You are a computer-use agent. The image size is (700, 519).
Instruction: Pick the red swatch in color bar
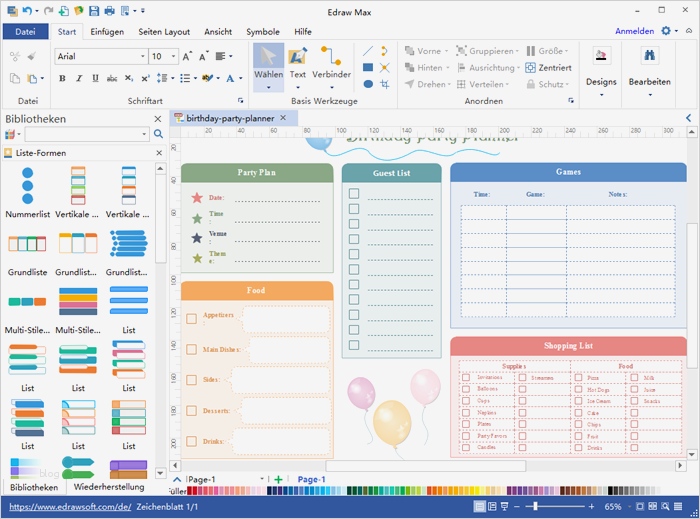[190, 491]
